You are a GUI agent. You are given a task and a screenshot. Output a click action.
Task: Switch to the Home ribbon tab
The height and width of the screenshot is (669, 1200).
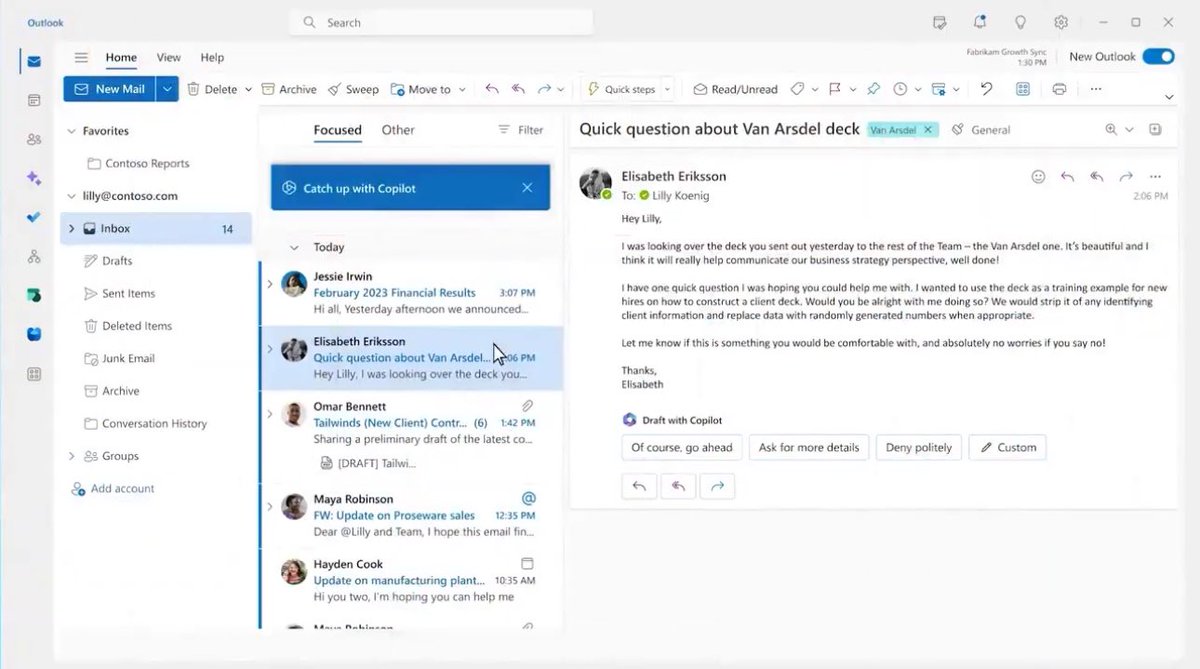click(x=121, y=58)
